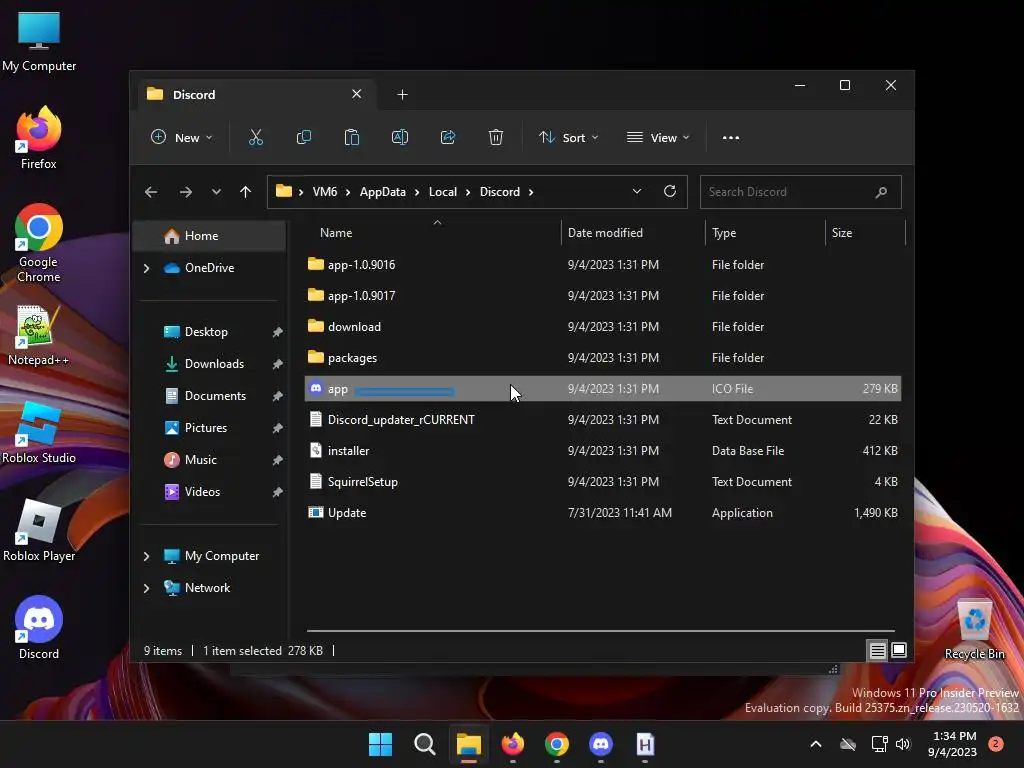Go forward with the right arrow

coord(185,192)
